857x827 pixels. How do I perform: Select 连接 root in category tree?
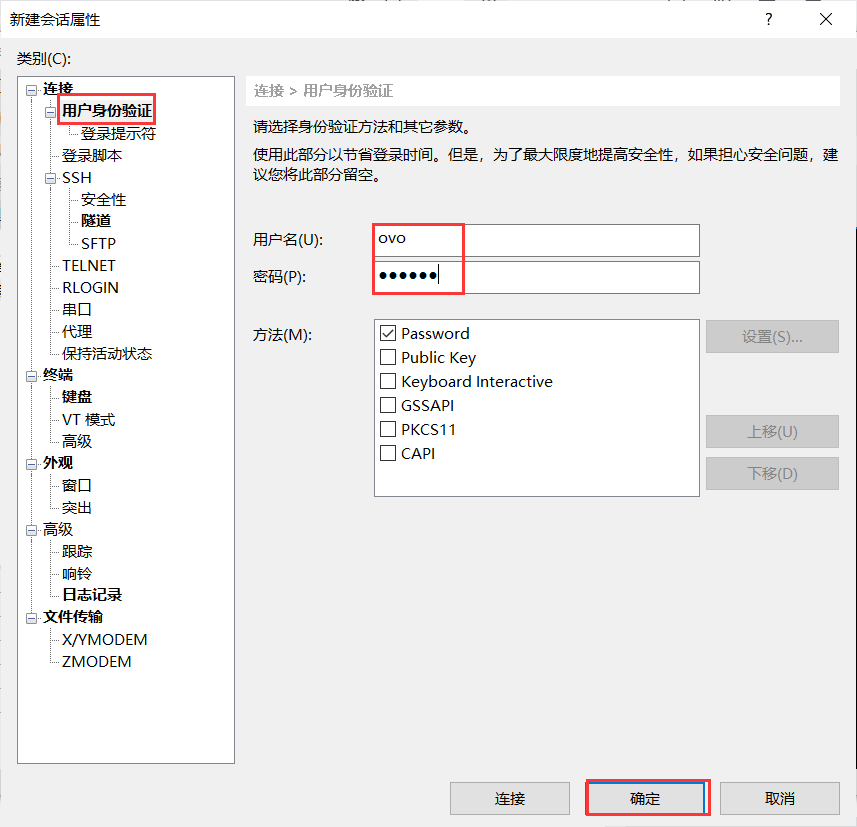point(58,89)
